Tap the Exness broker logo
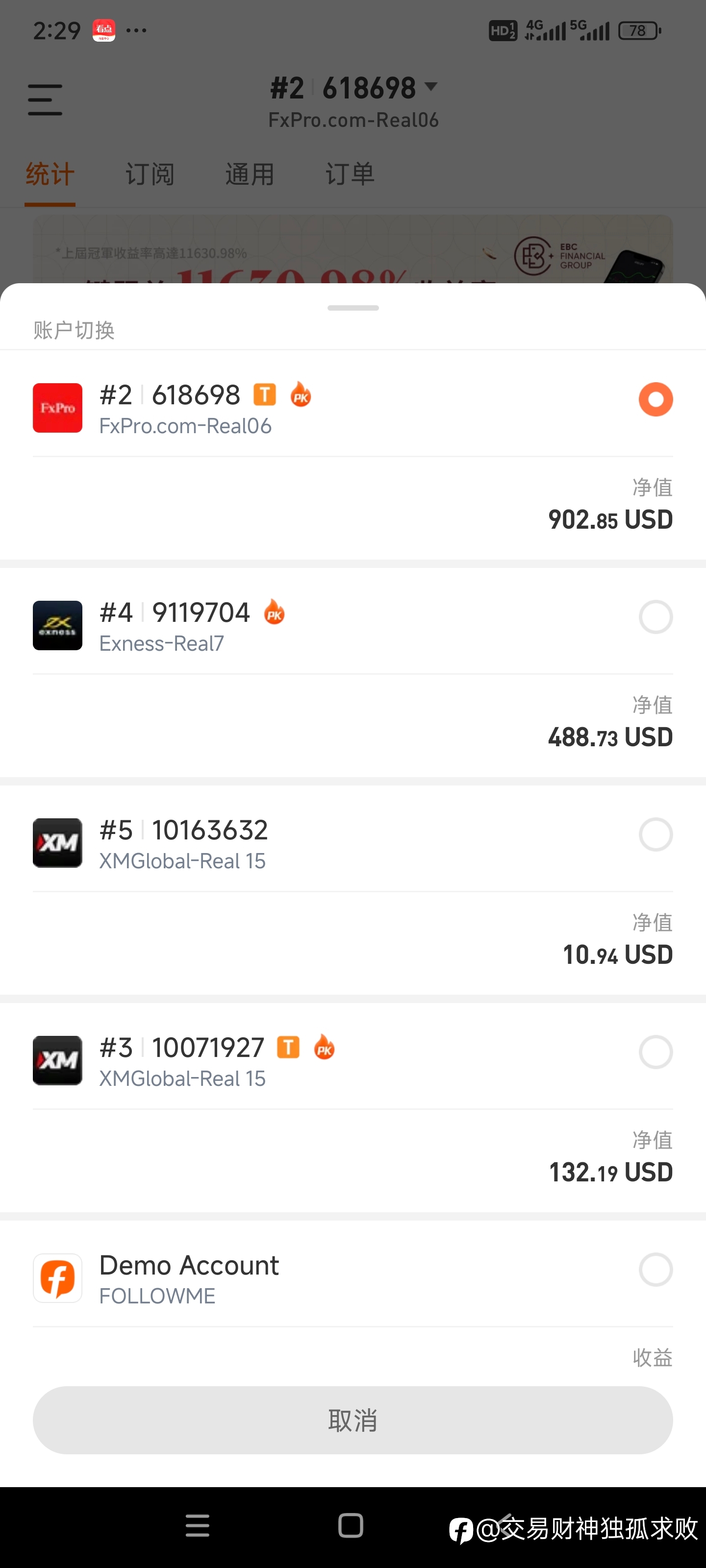706x1568 pixels. click(x=57, y=625)
